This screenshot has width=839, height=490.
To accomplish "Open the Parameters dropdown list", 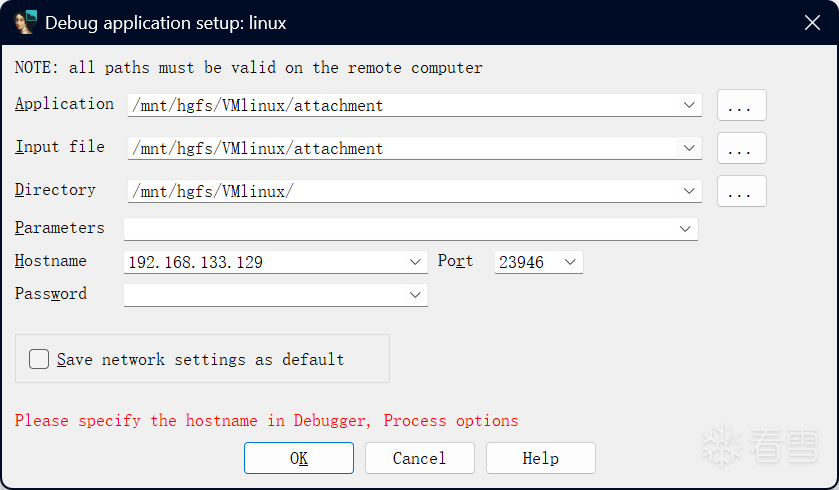I will pos(685,229).
